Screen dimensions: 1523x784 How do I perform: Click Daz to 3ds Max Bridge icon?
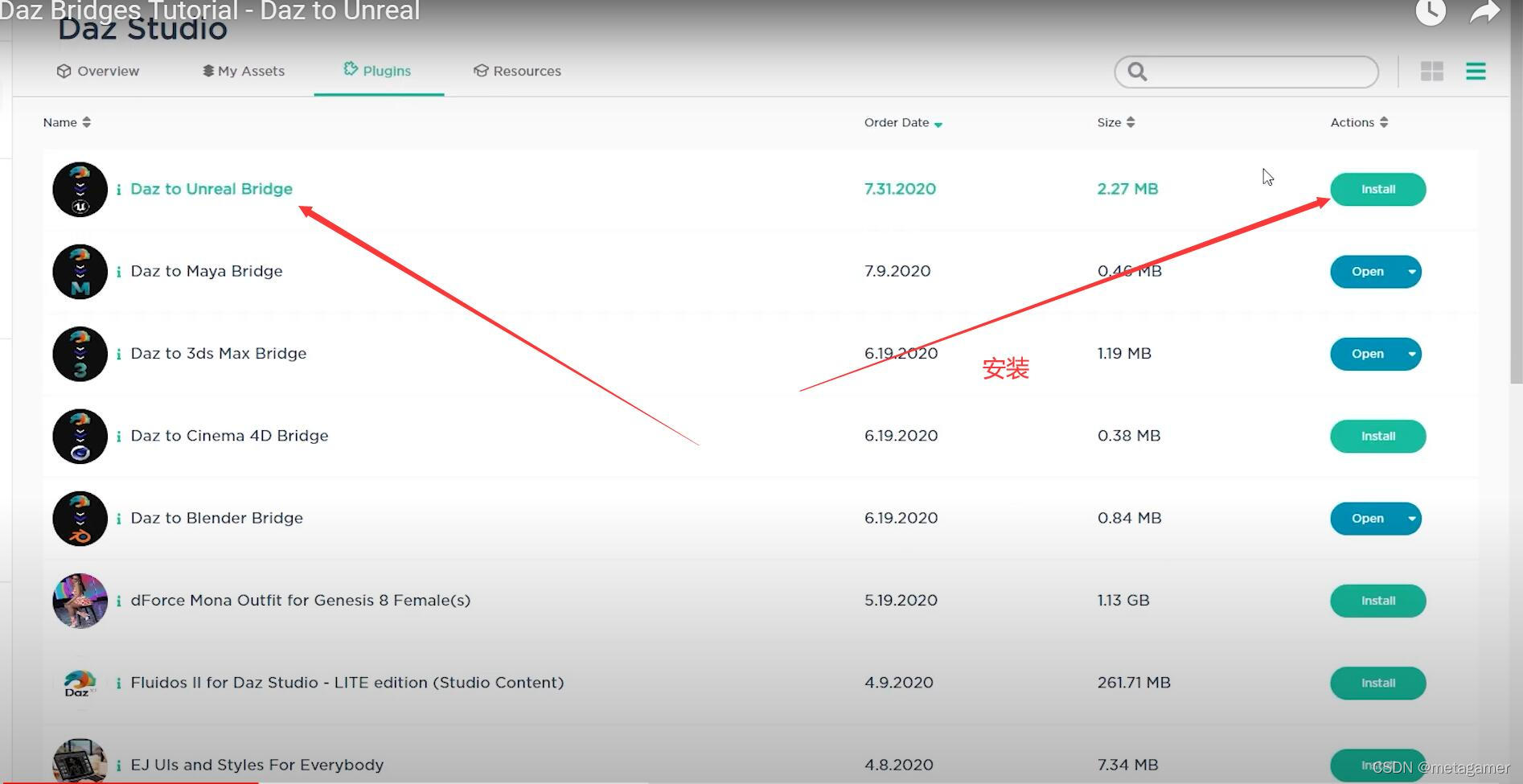click(x=80, y=354)
